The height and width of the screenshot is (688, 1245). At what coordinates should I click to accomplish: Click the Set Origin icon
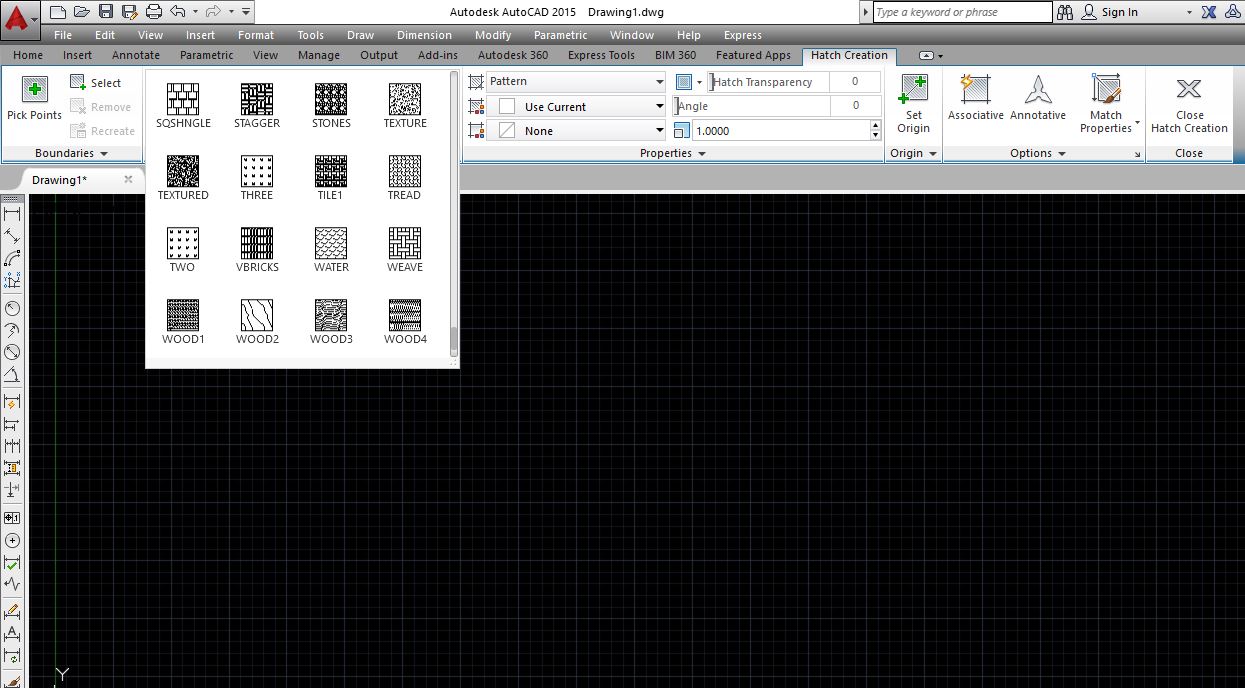point(913,89)
